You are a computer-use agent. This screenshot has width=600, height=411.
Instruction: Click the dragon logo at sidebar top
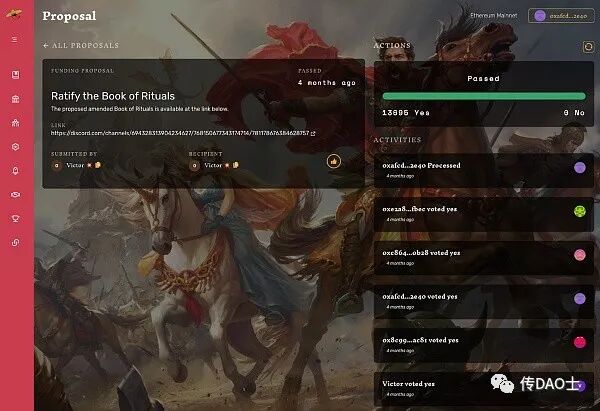point(14,14)
